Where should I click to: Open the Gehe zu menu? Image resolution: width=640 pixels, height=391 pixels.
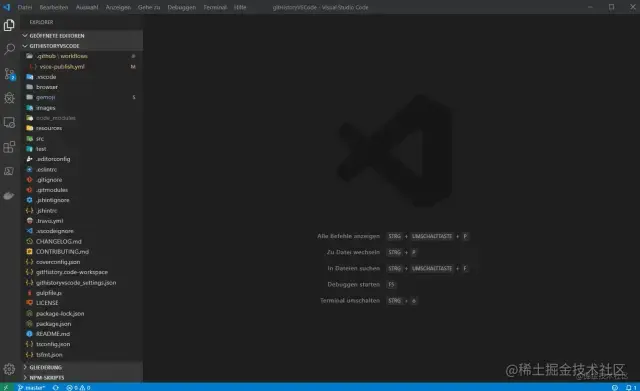click(149, 7)
